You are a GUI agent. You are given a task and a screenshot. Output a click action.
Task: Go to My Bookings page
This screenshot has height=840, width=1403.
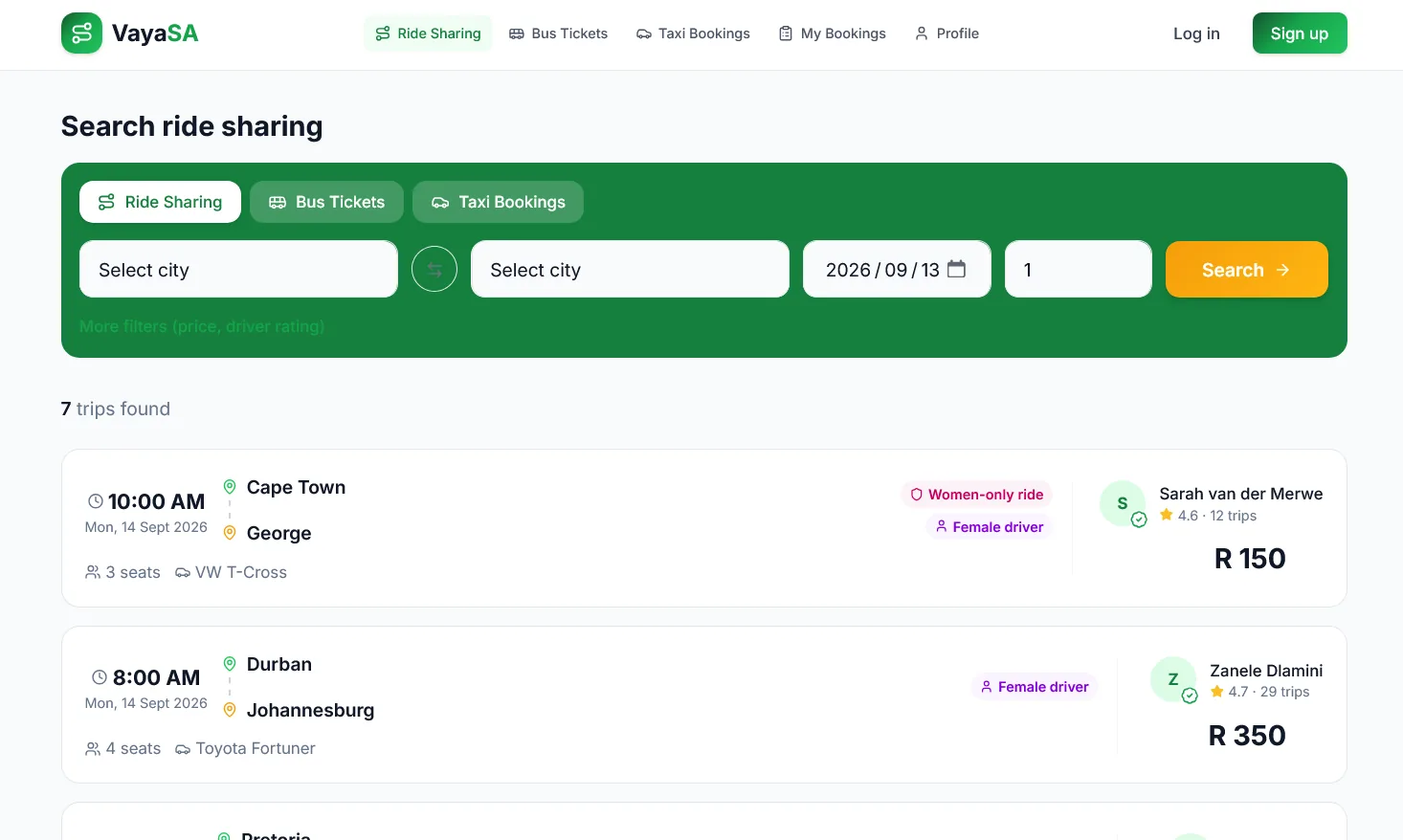(833, 33)
